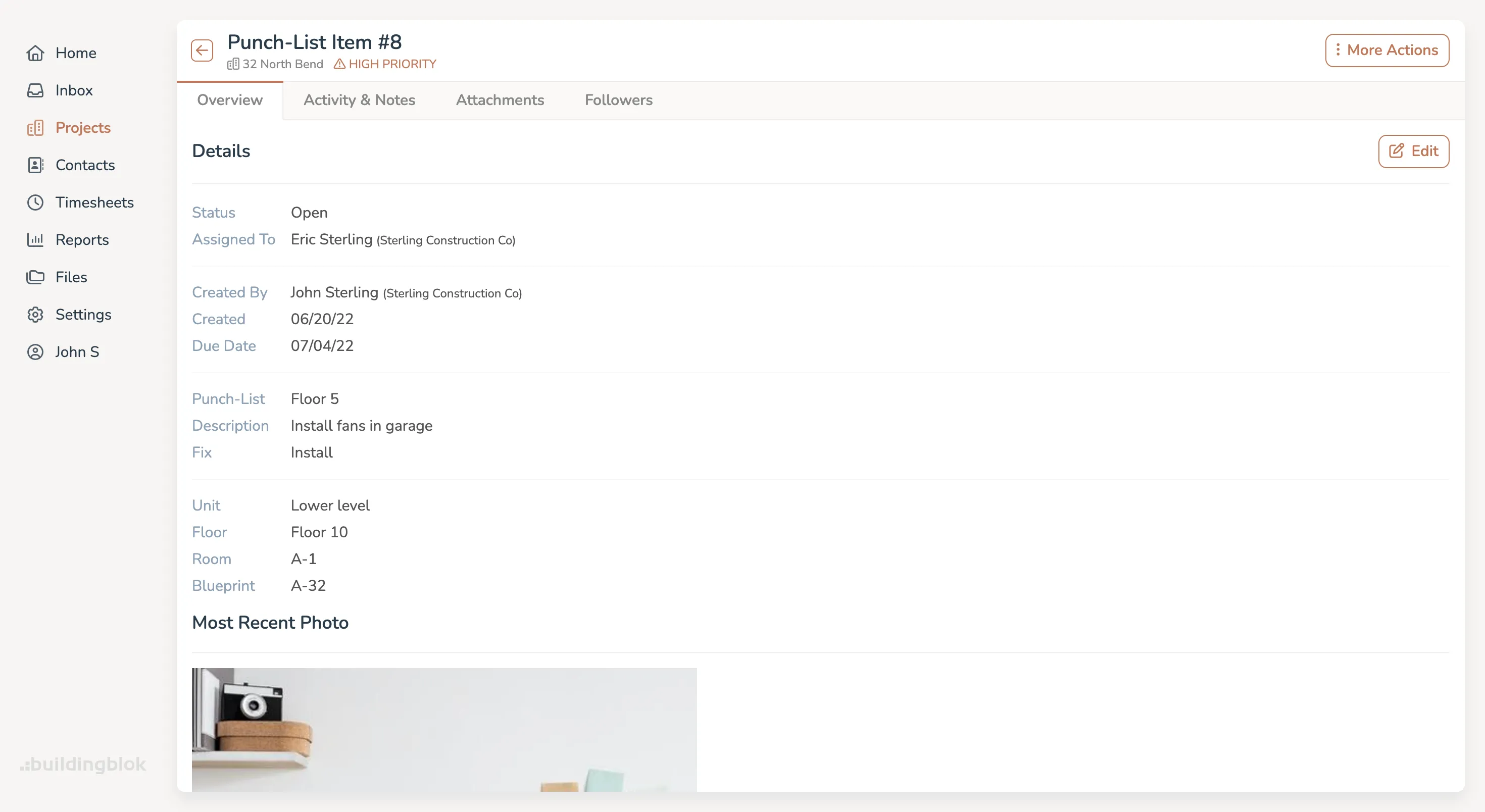The height and width of the screenshot is (812, 1485).
Task: Click the building icon beside 32 North Bend
Action: tap(233, 64)
